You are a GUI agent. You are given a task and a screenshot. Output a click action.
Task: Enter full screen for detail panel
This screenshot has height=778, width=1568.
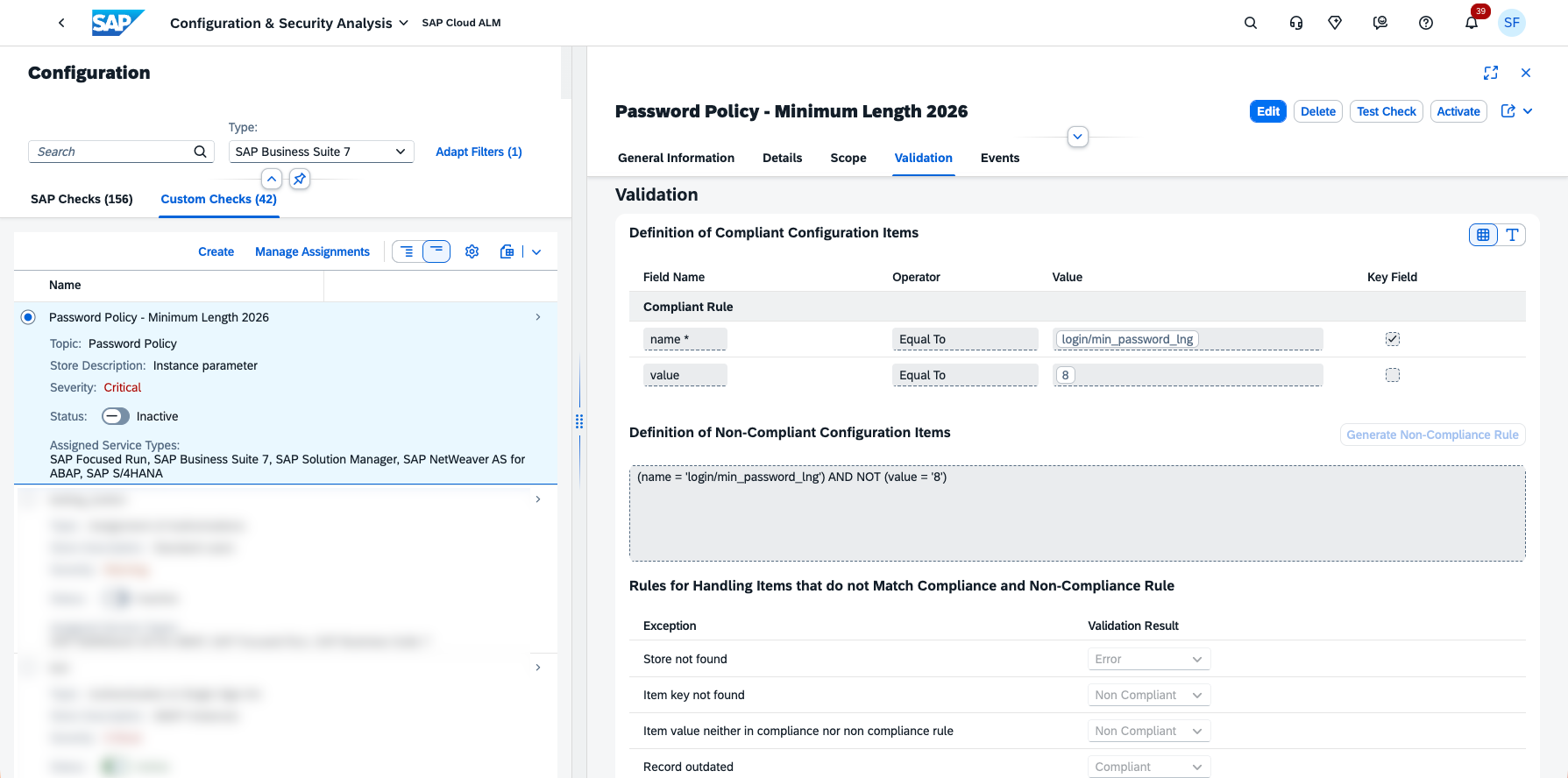pyautogui.click(x=1491, y=73)
